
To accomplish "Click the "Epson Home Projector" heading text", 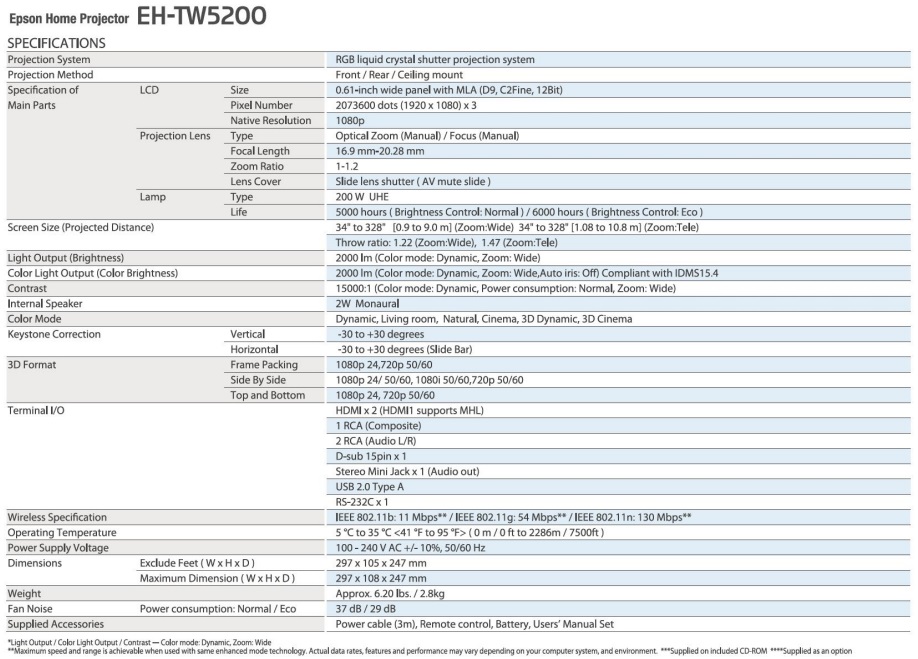I will point(69,19).
